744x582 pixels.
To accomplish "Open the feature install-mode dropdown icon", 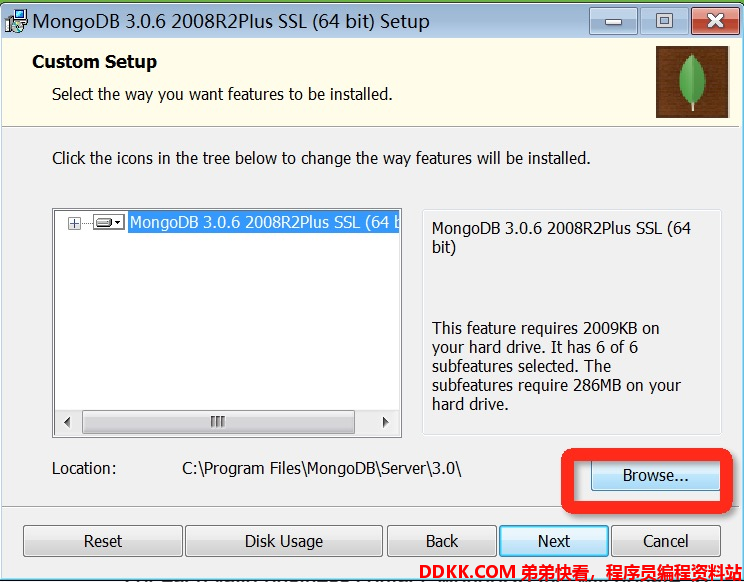I will [x=109, y=222].
